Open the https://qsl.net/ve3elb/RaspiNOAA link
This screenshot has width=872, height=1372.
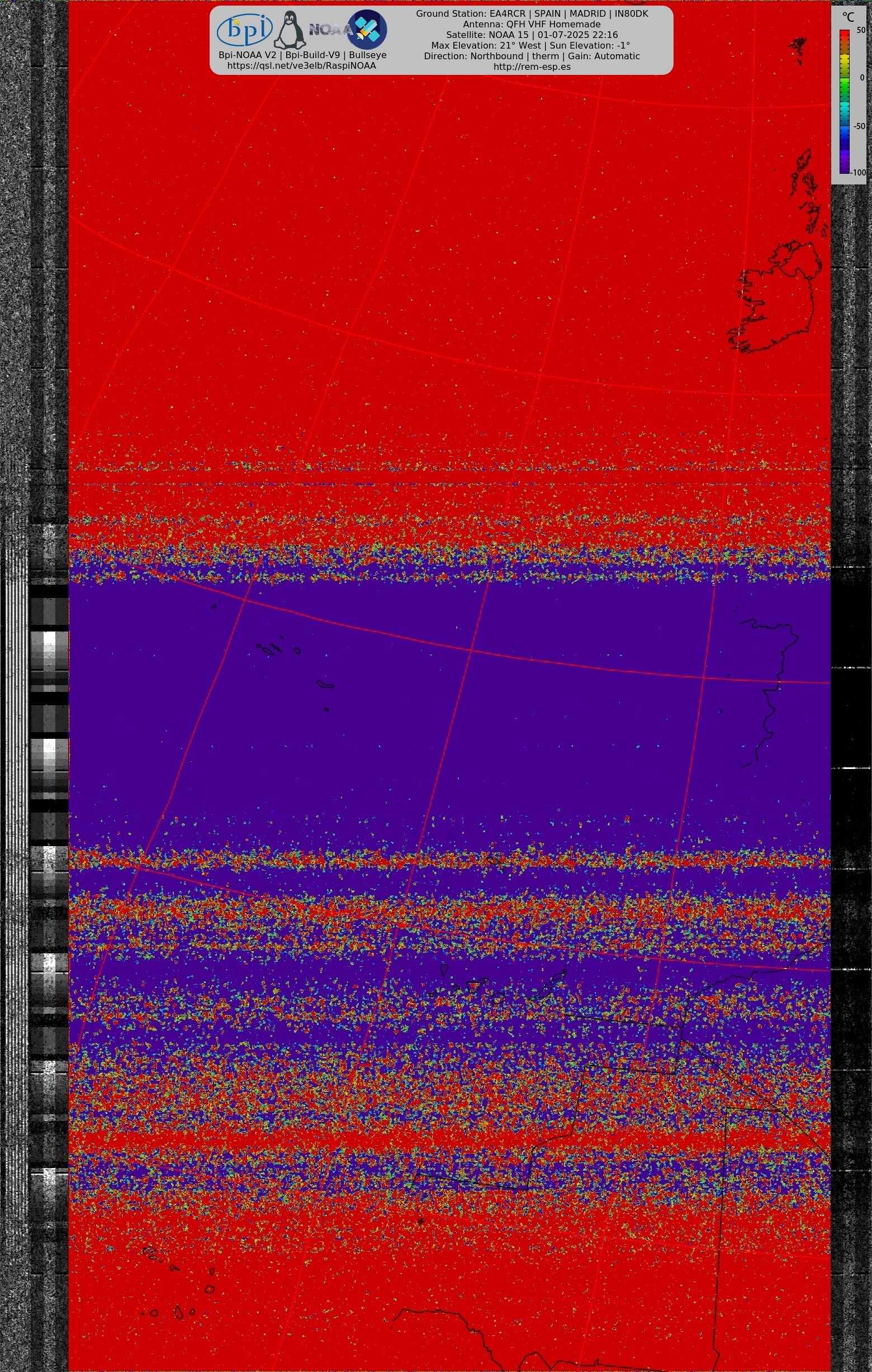point(301,65)
